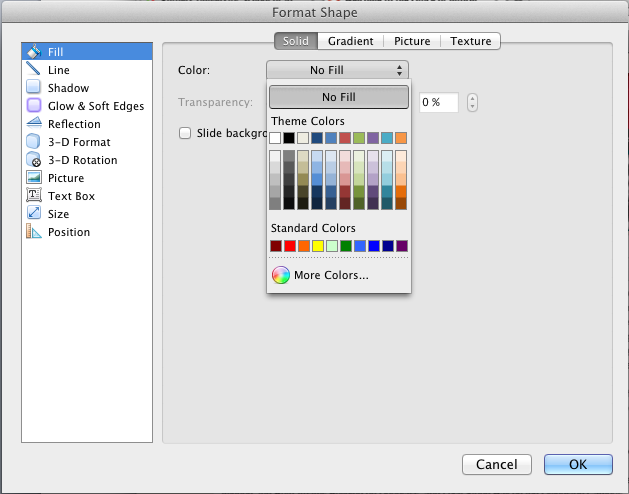Image resolution: width=629 pixels, height=494 pixels.
Task: Click the Text Box icon
Action: click(x=34, y=195)
